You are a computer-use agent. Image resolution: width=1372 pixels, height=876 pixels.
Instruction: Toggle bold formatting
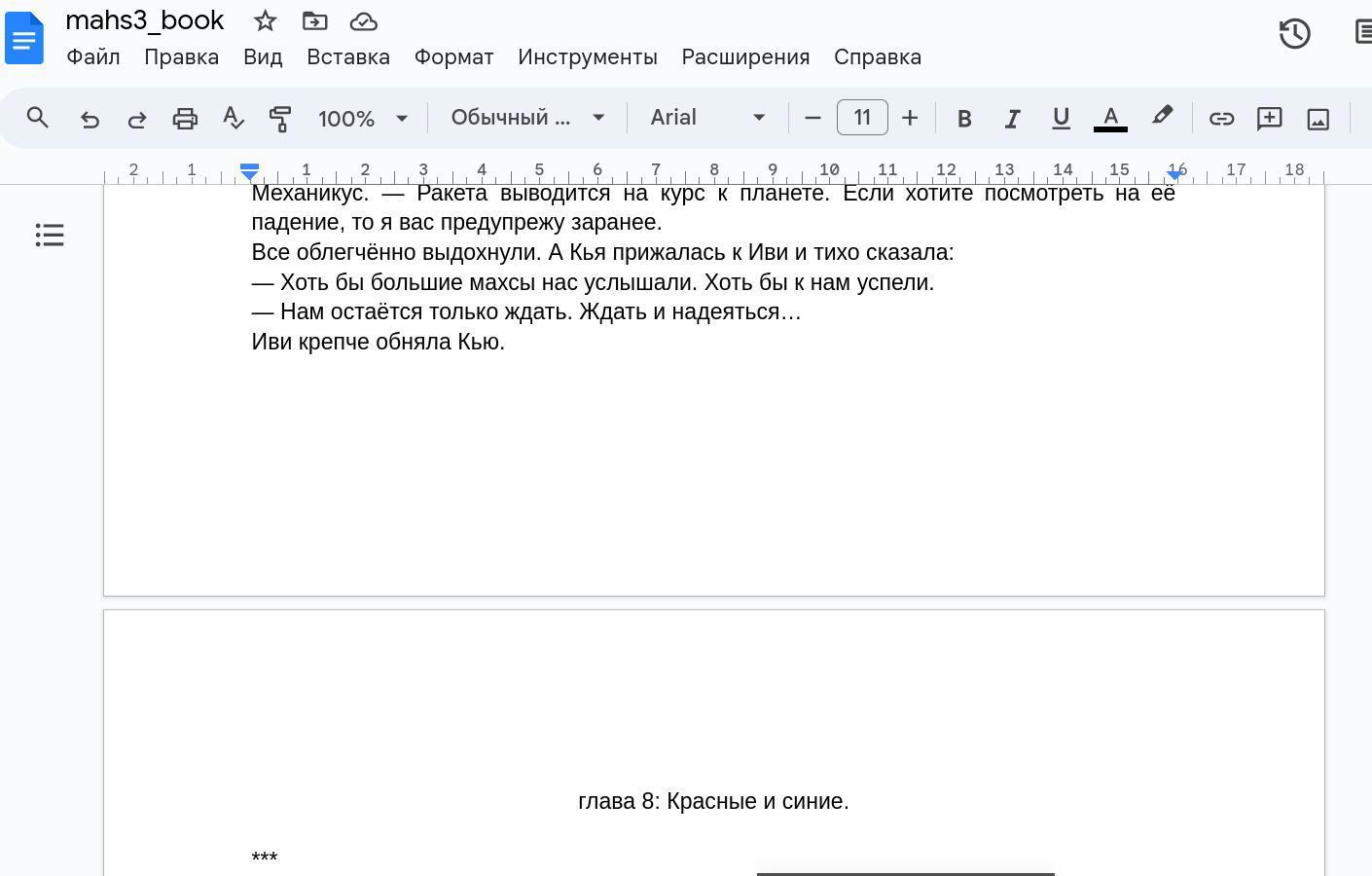(x=964, y=119)
